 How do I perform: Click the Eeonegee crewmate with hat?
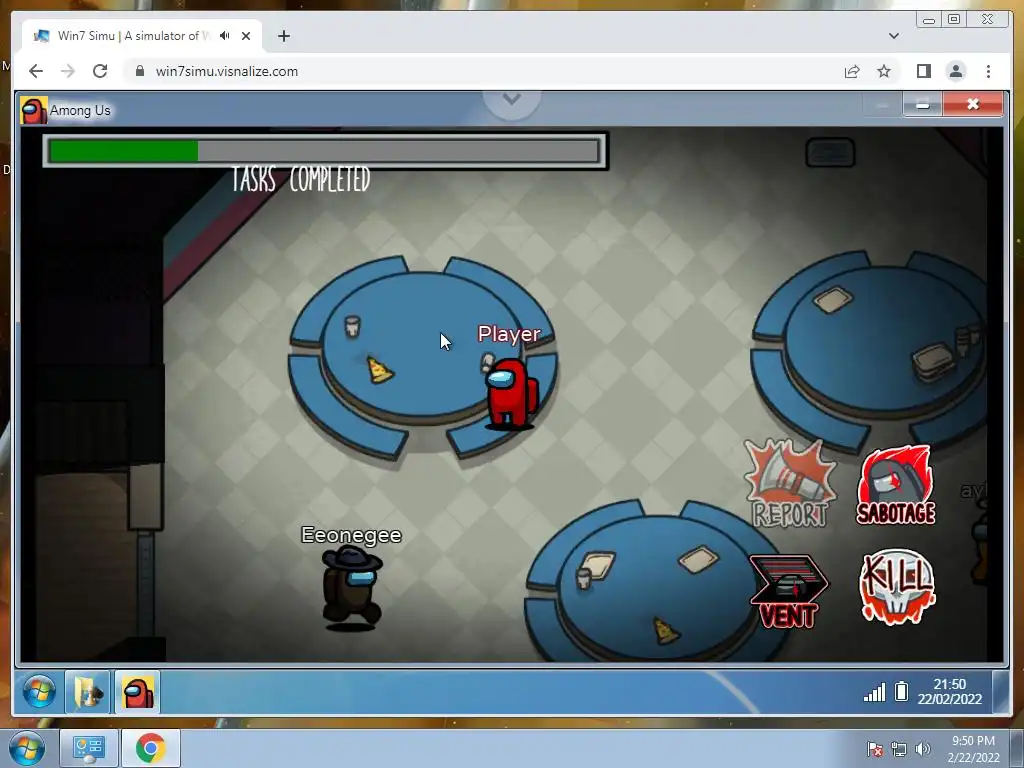[351, 588]
